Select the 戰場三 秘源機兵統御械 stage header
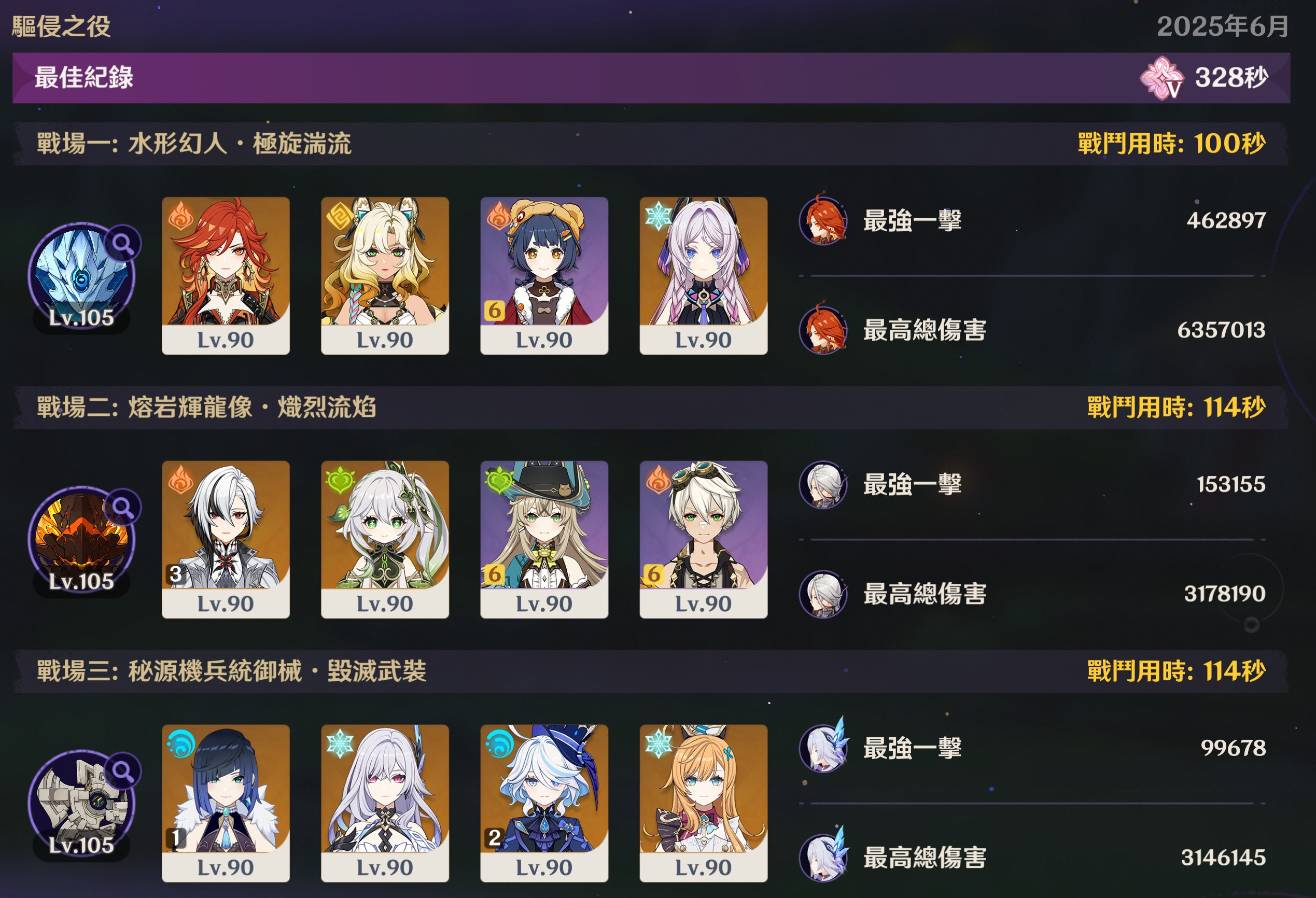The height and width of the screenshot is (898, 1316). pos(651,671)
